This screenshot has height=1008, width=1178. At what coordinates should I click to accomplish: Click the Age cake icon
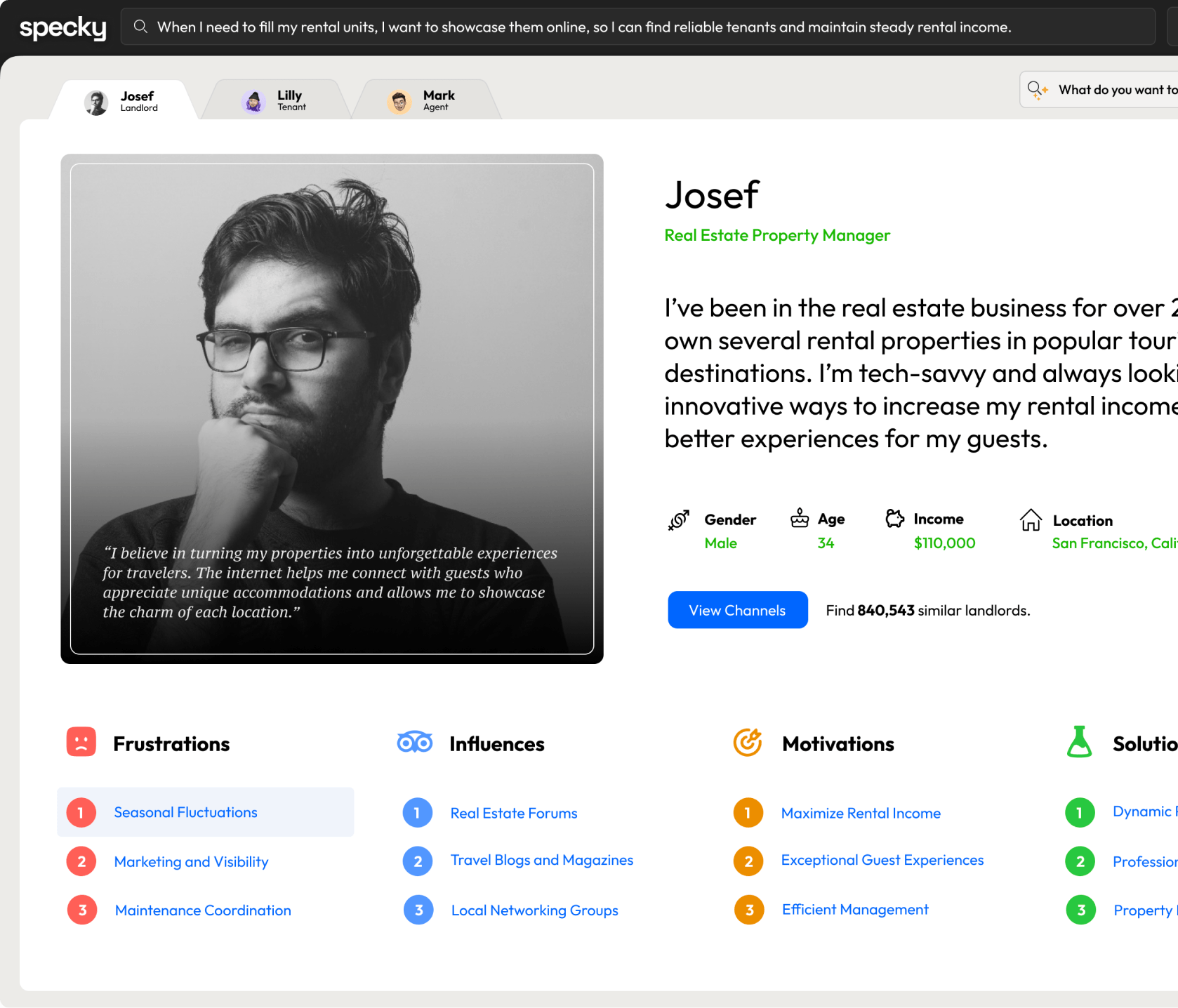click(799, 518)
